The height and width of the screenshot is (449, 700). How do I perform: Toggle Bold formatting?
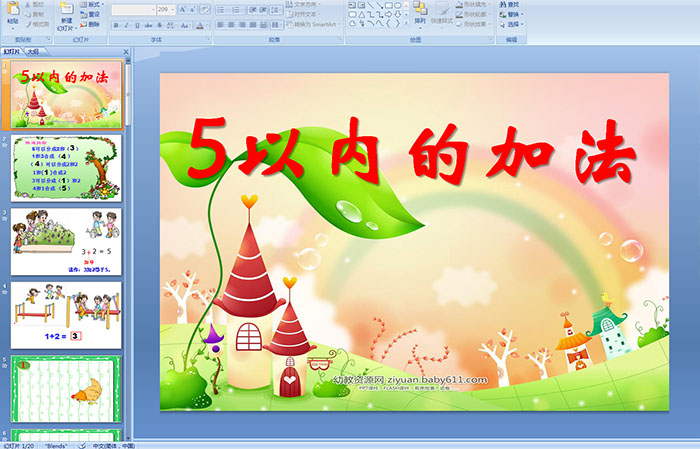click(116, 25)
